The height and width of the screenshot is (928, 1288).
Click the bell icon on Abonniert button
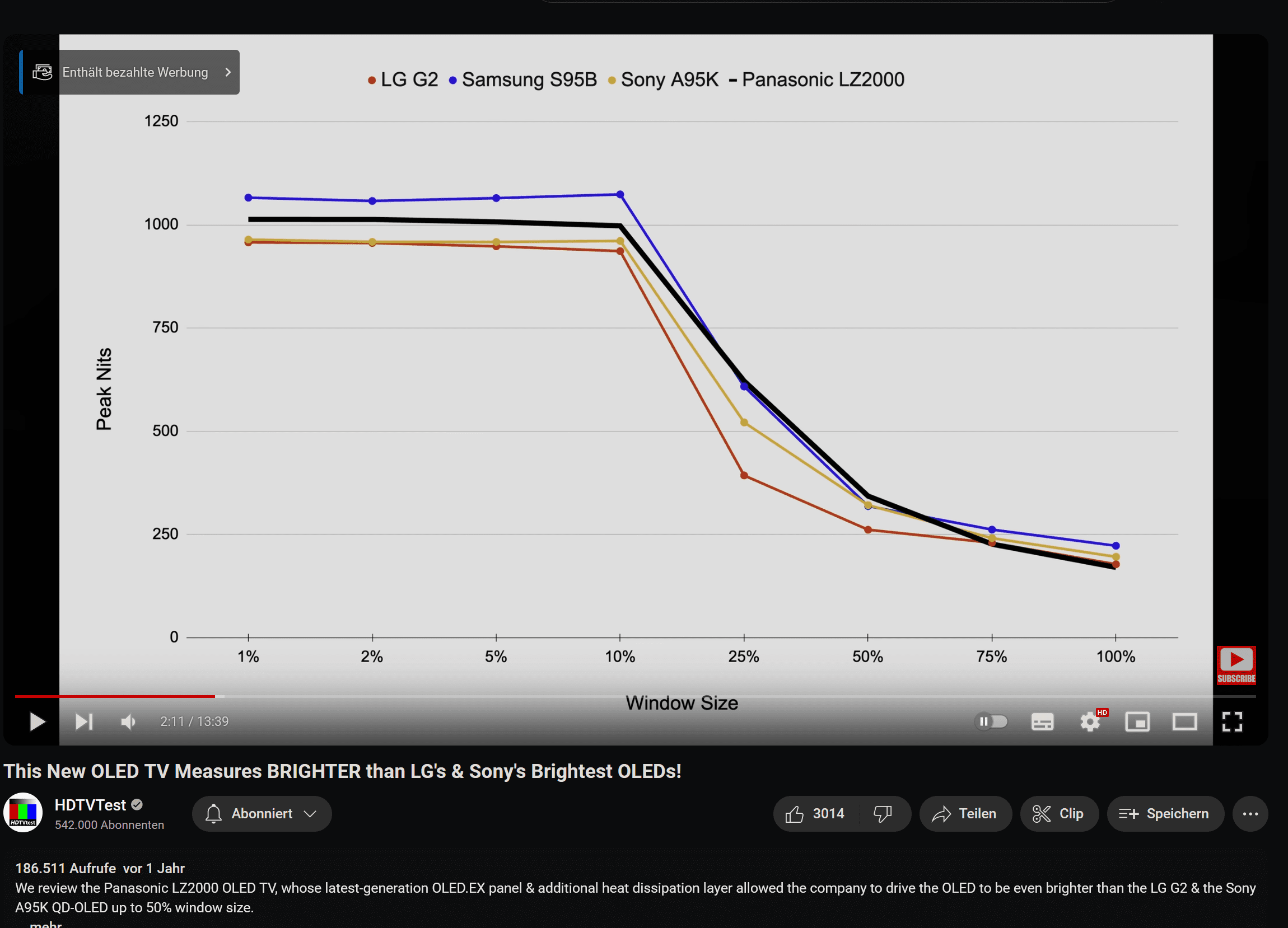[213, 813]
